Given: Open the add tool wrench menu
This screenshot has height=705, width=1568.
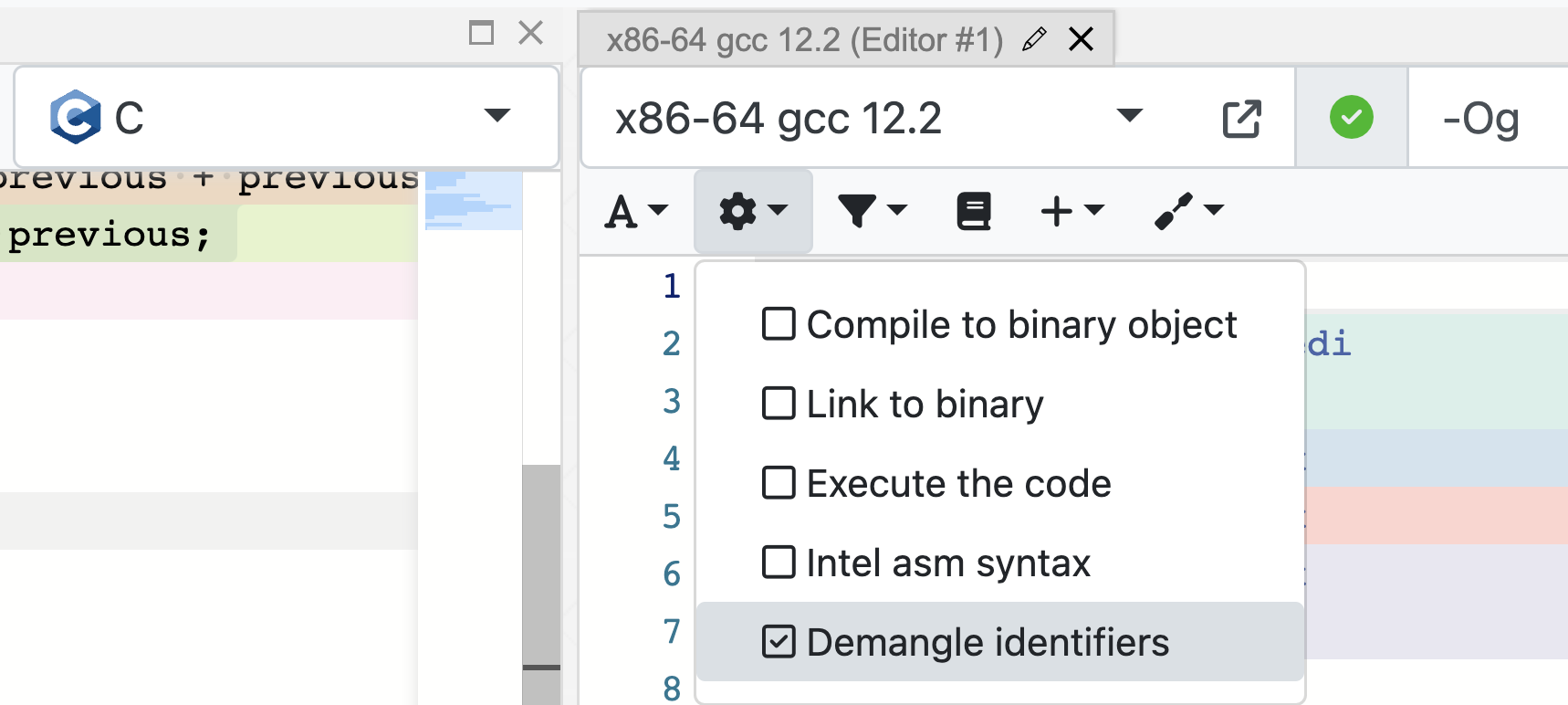Looking at the screenshot, I should coord(1188,212).
